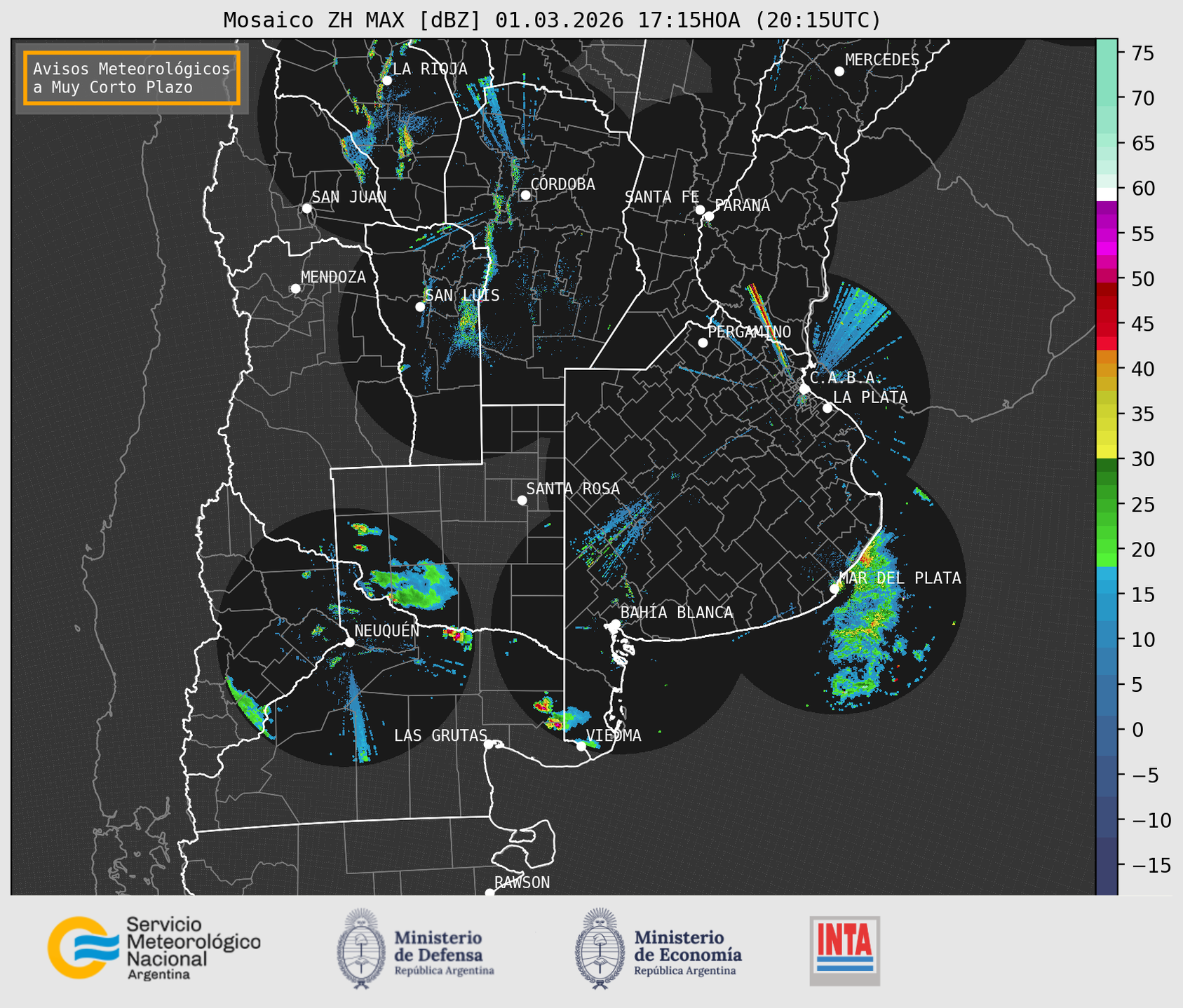Open the Avisos Meteorológicos a Muy Corto Plazo box
Screen dimensions: 1183x1008
[132, 78]
